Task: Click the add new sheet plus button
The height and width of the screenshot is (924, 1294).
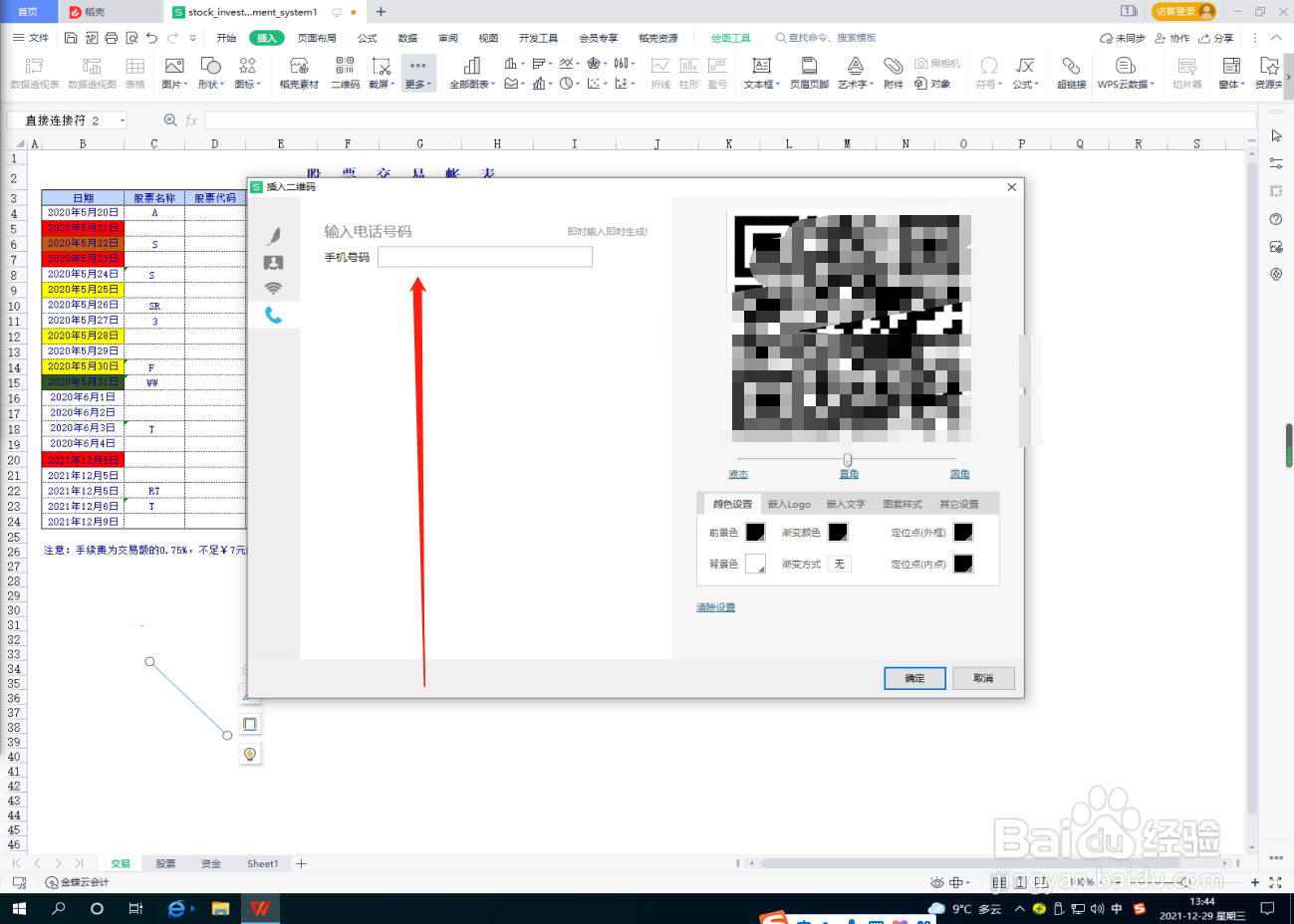Action: click(301, 863)
